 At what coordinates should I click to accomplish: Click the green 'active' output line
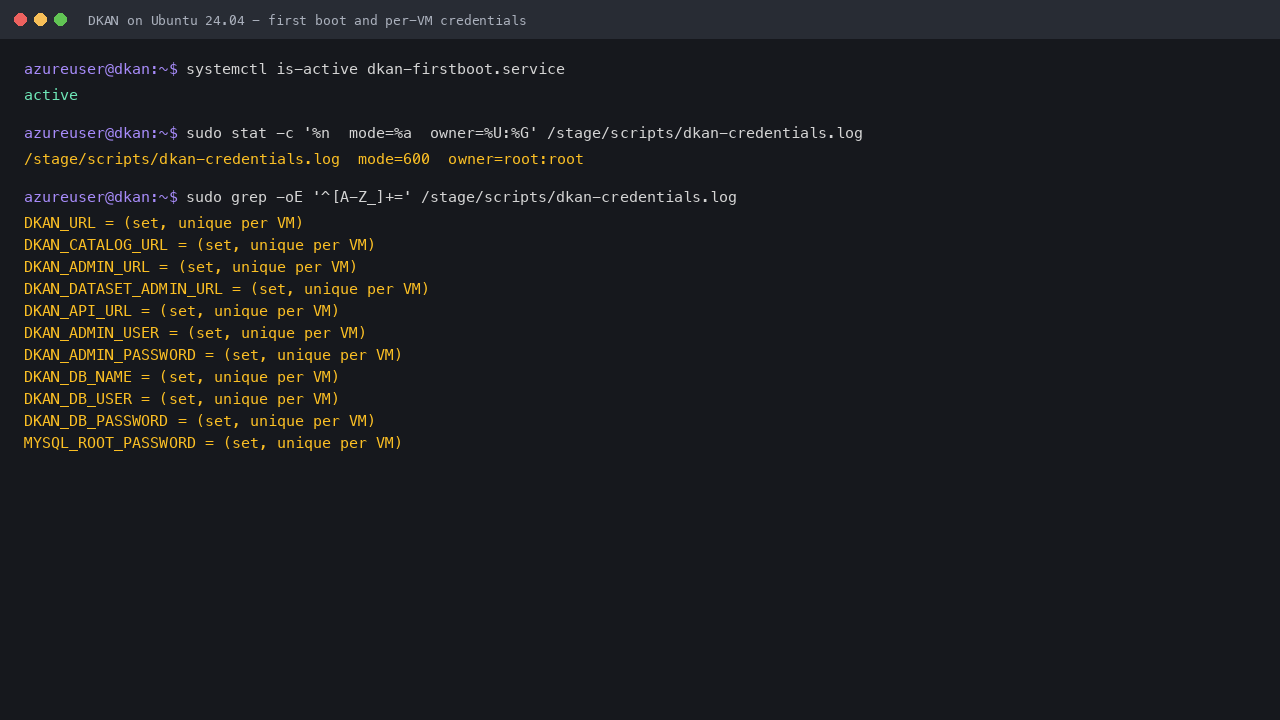pos(51,95)
